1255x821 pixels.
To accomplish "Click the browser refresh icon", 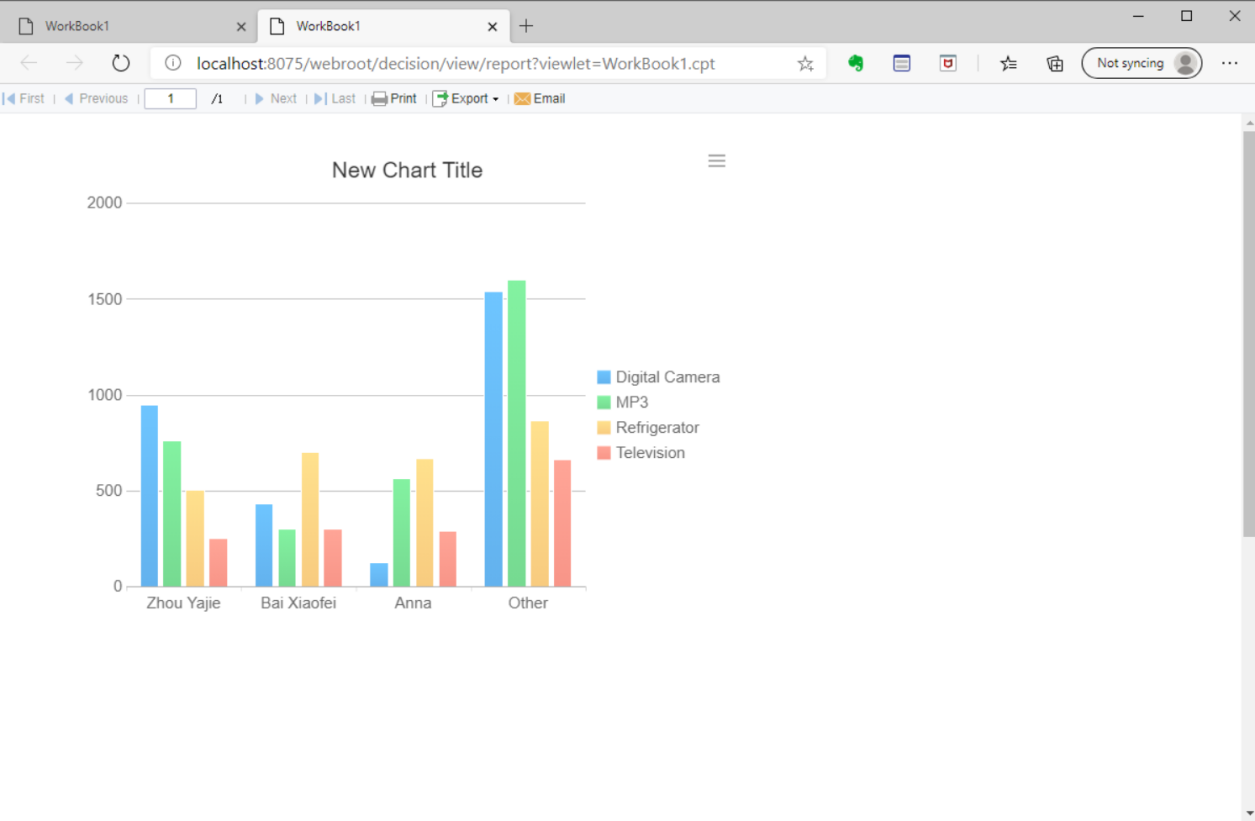I will 120,62.
